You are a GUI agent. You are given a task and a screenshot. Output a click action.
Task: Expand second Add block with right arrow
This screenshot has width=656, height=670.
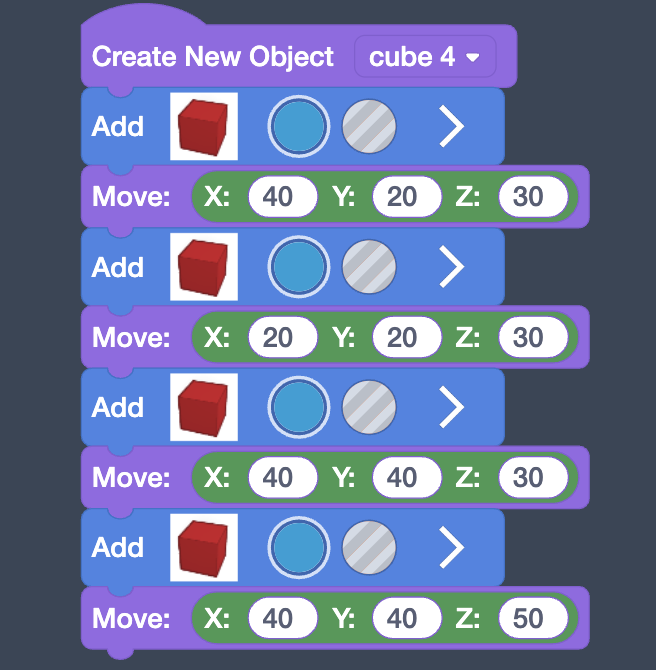(x=452, y=267)
